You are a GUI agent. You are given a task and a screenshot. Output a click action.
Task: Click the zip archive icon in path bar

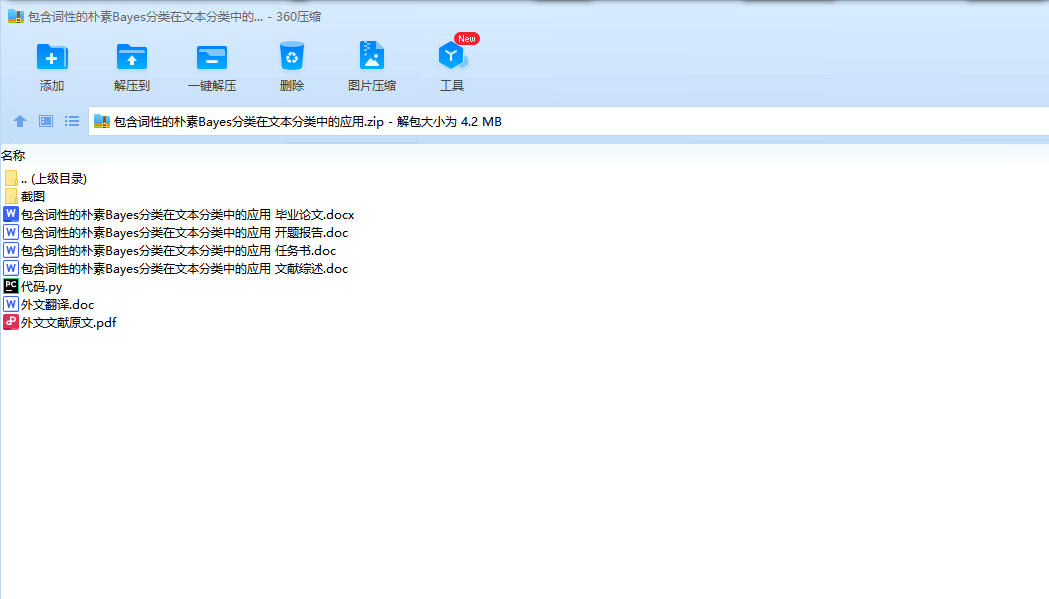(102, 121)
